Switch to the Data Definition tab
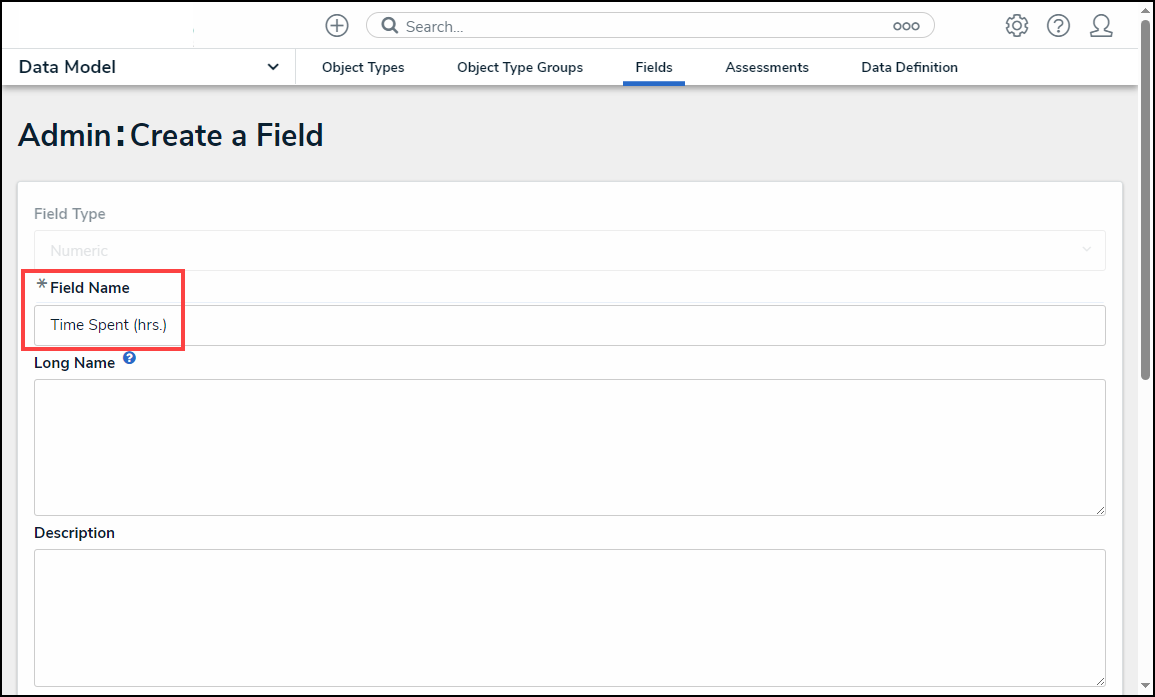The width and height of the screenshot is (1155, 697). (909, 68)
